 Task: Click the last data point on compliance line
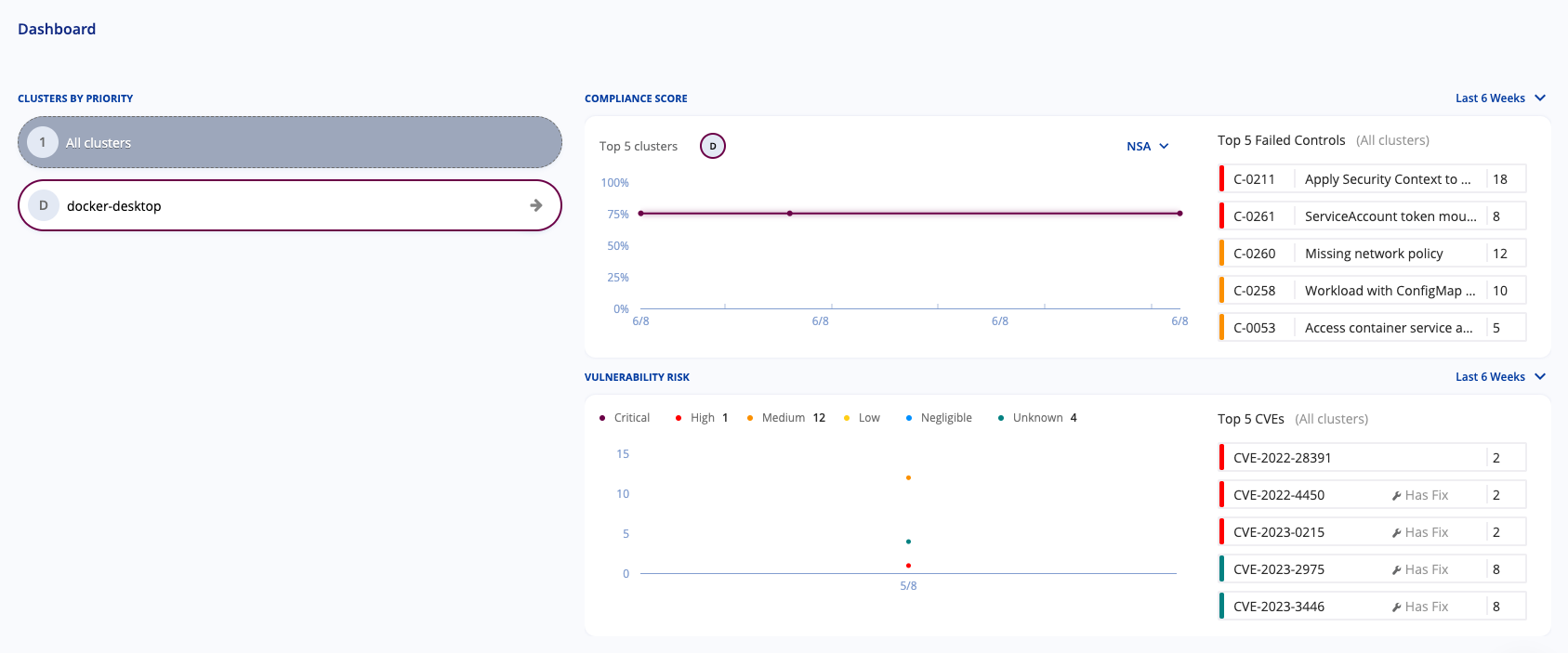1180,214
